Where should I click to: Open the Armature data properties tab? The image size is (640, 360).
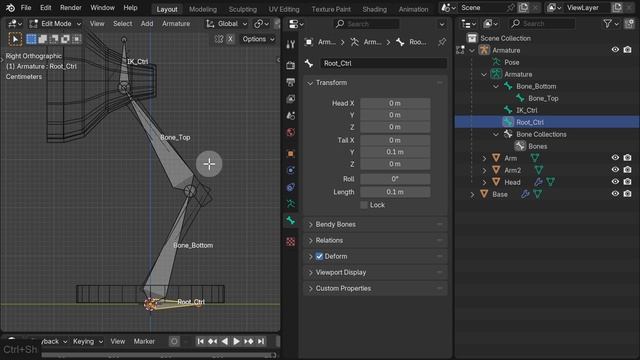pos(291,204)
